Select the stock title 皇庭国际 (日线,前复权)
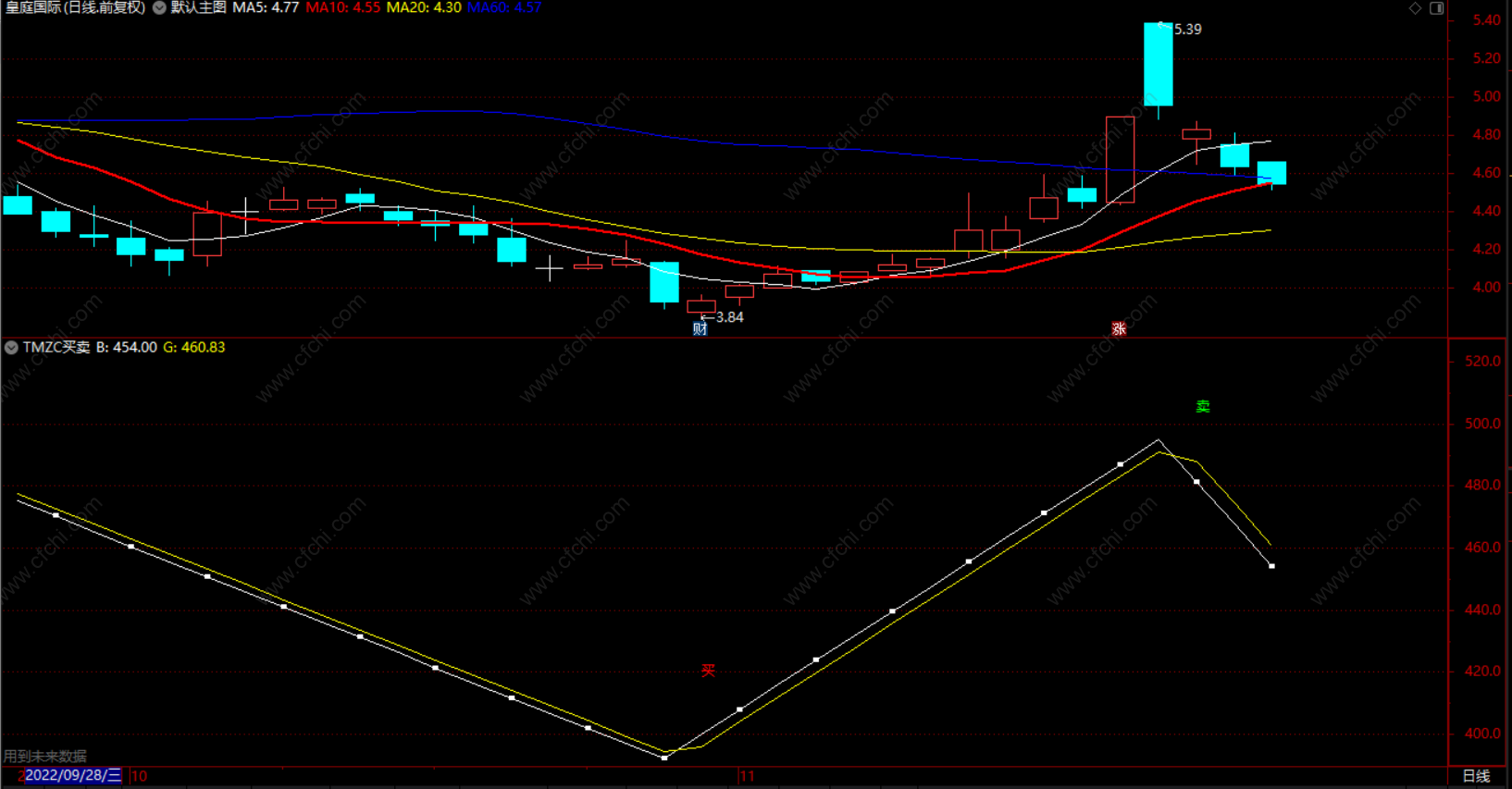The height and width of the screenshot is (789, 1512). click(76, 7)
